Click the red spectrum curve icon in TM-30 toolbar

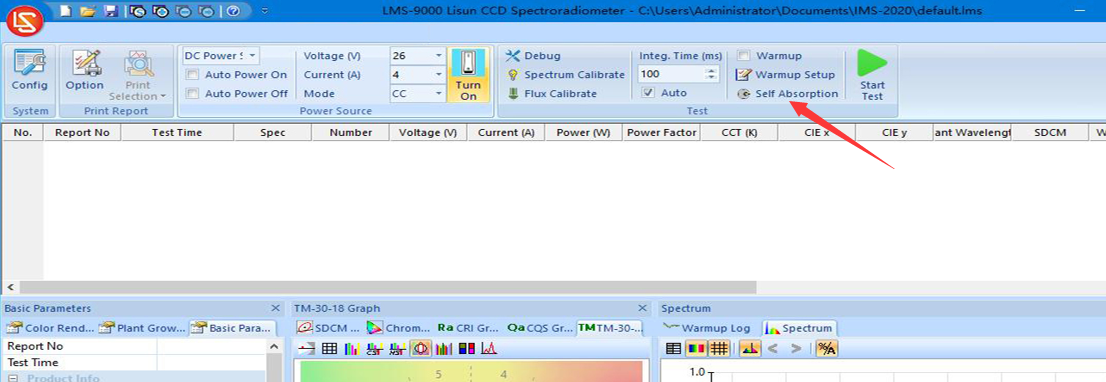(489, 348)
